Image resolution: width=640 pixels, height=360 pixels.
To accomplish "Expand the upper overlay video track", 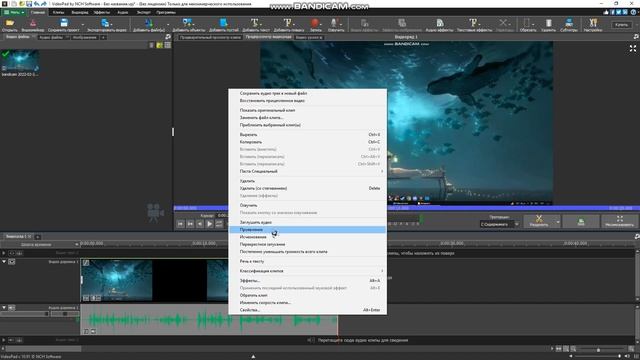I will pyautogui.click(x=4, y=253).
